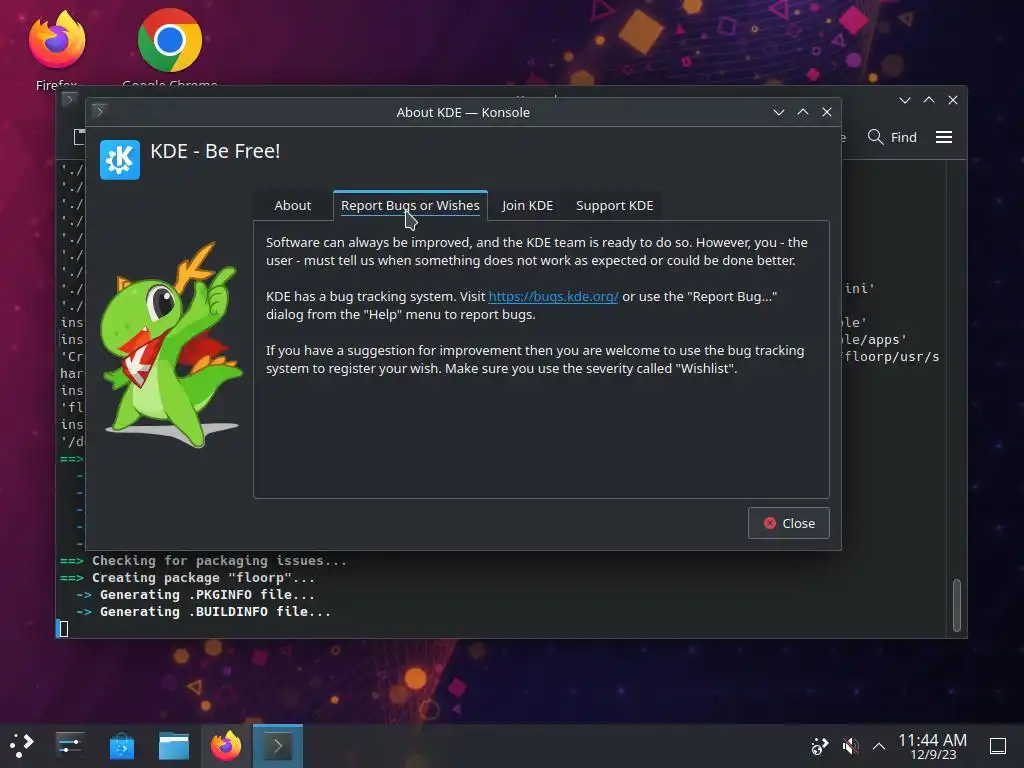Maximize the Konsole window
The width and height of the screenshot is (1024, 768).
(929, 100)
